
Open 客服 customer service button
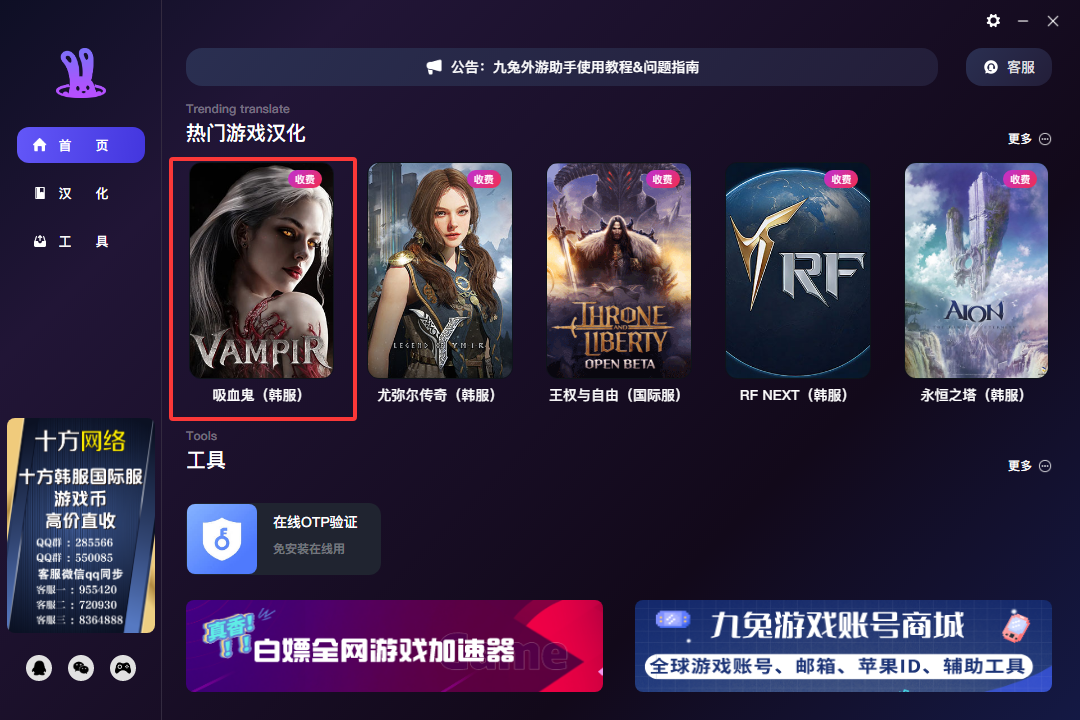(1008, 67)
